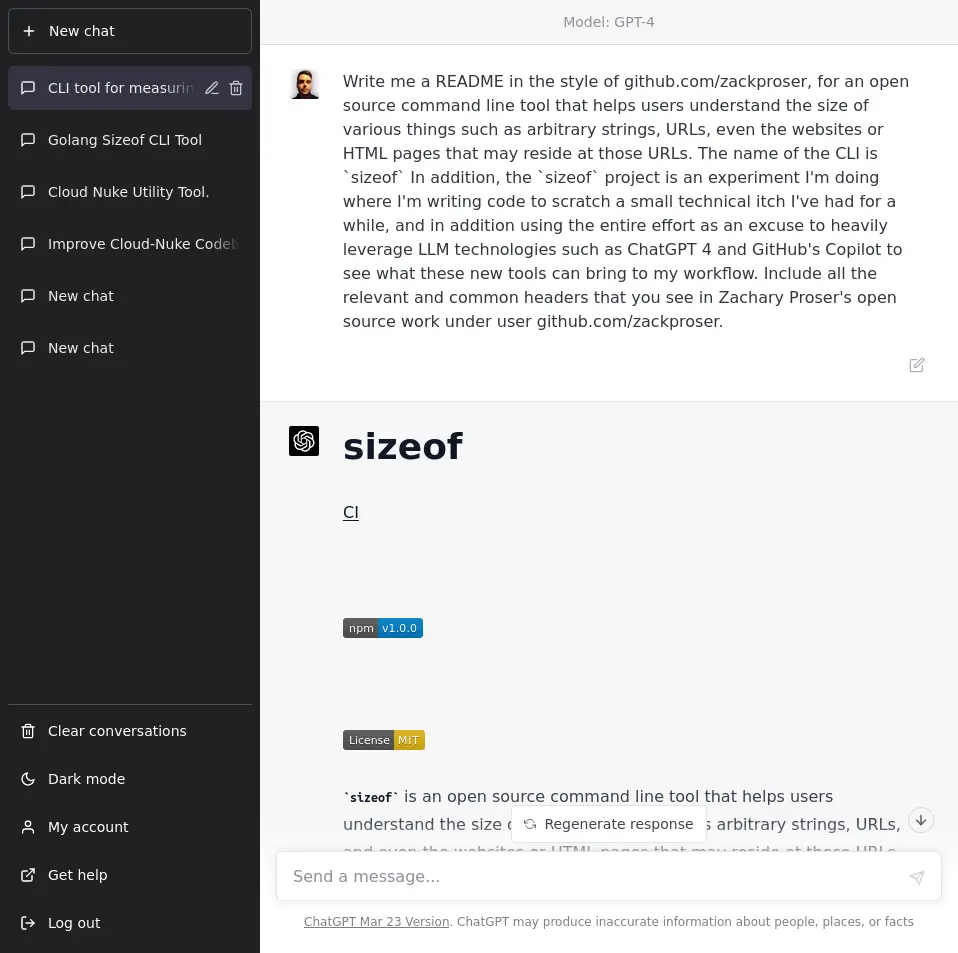The height and width of the screenshot is (953, 958).
Task: Open the ChatGPT Mar 23 Version link
Action: tap(376, 922)
